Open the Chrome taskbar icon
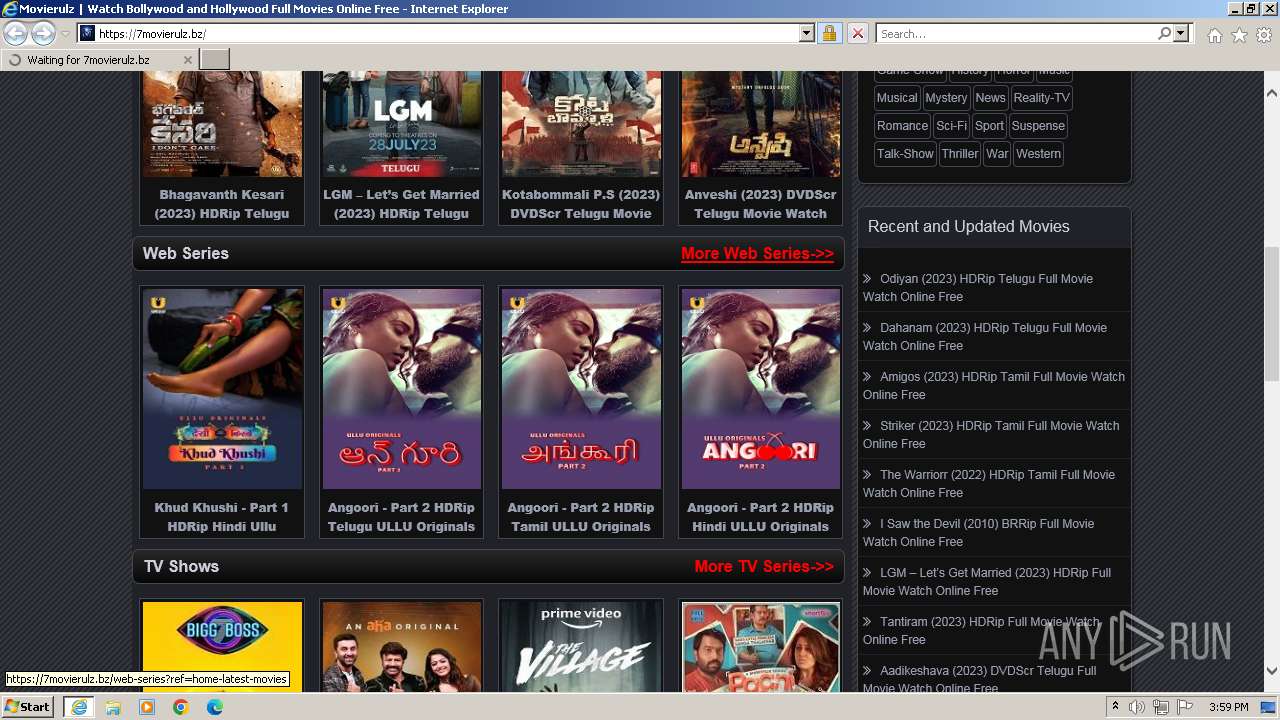1280x720 pixels. click(181, 707)
